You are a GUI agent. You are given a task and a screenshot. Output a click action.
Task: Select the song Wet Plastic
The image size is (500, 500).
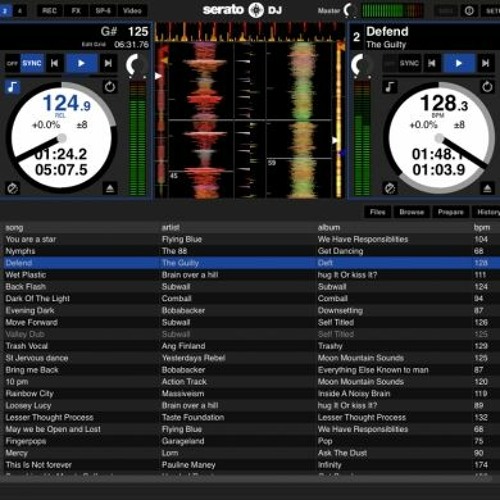point(26,275)
